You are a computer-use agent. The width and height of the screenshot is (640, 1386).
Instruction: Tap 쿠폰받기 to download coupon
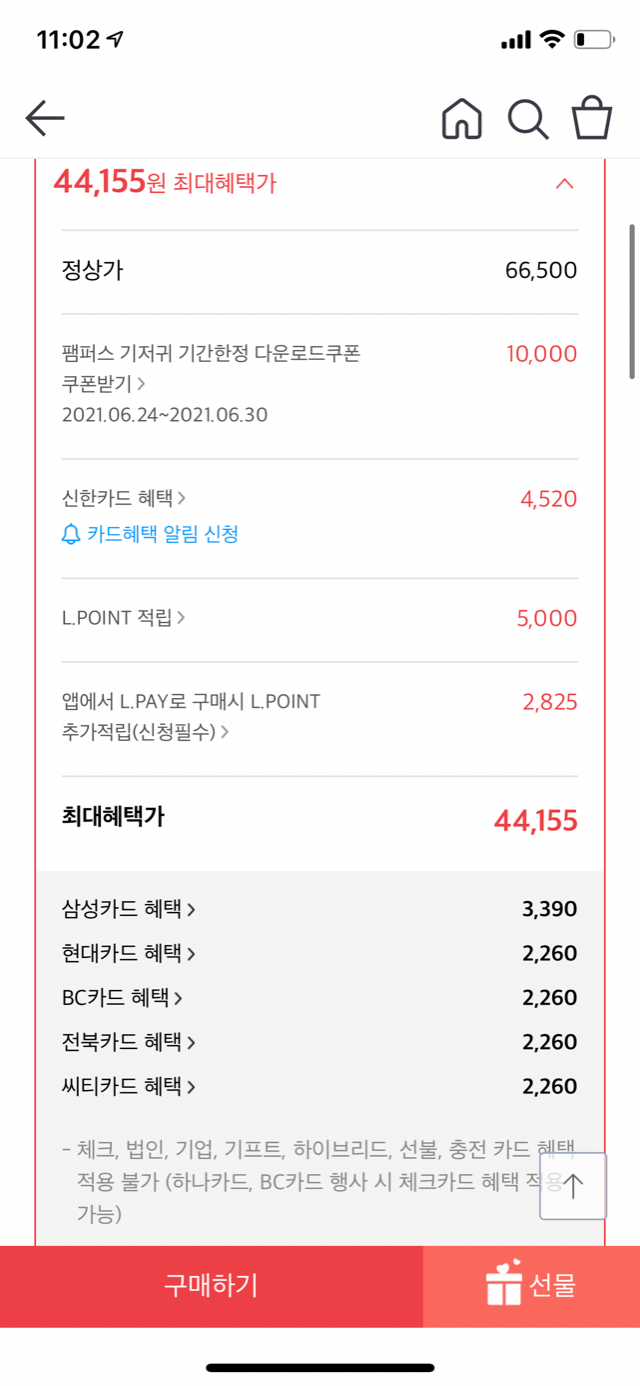[103, 383]
